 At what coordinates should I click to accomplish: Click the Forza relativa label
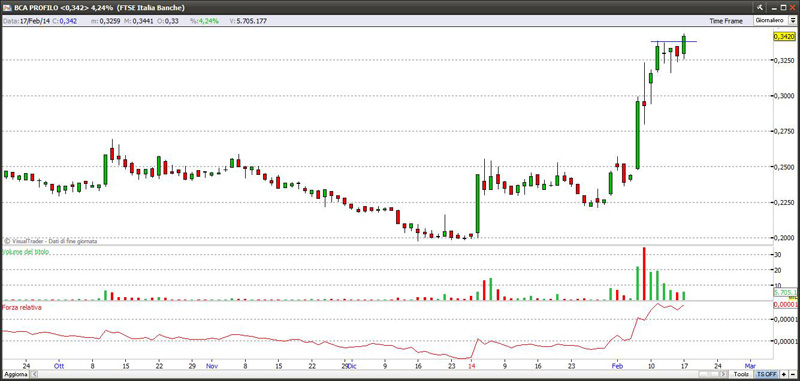[22, 308]
